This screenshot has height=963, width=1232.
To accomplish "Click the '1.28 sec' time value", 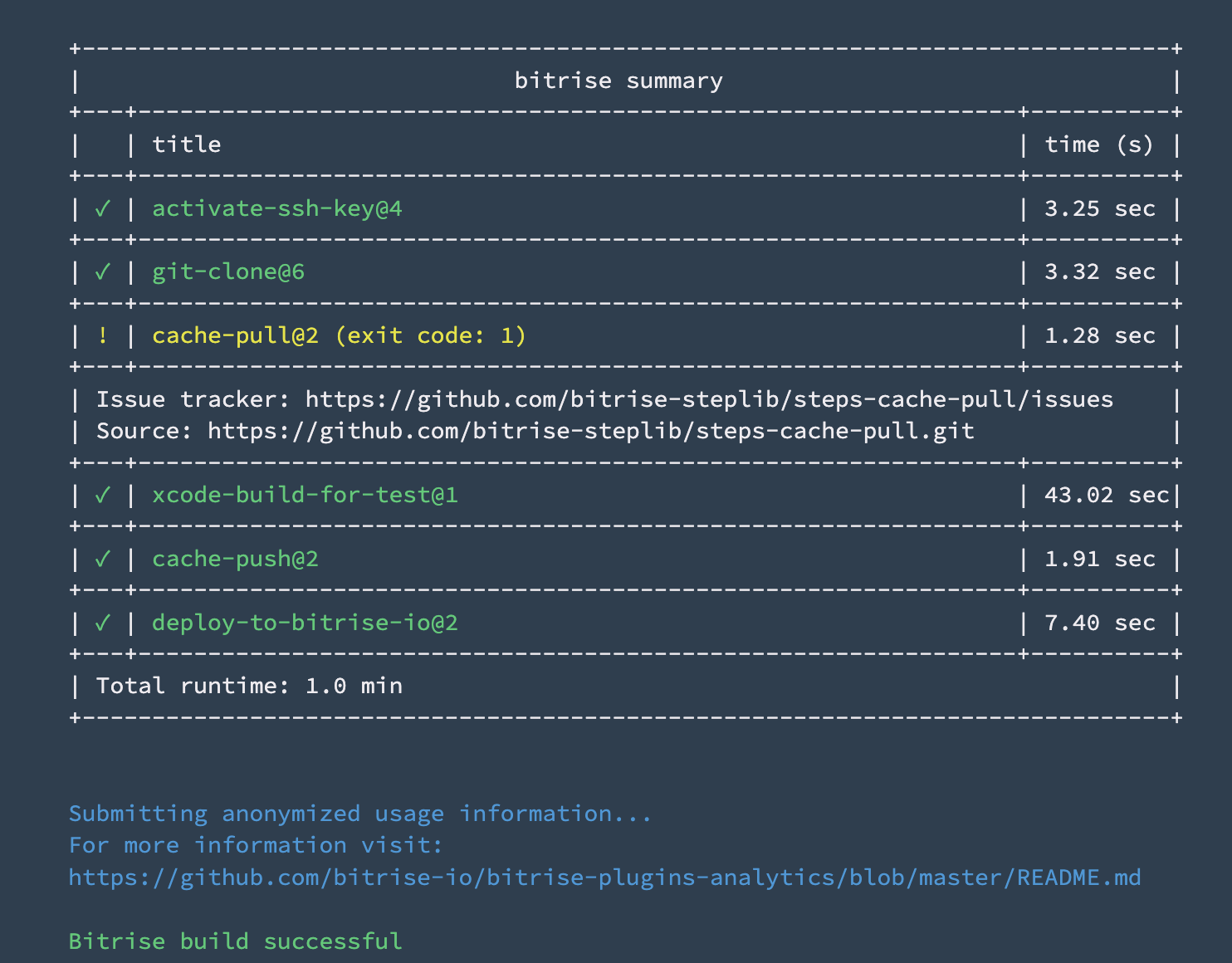I will (1099, 335).
